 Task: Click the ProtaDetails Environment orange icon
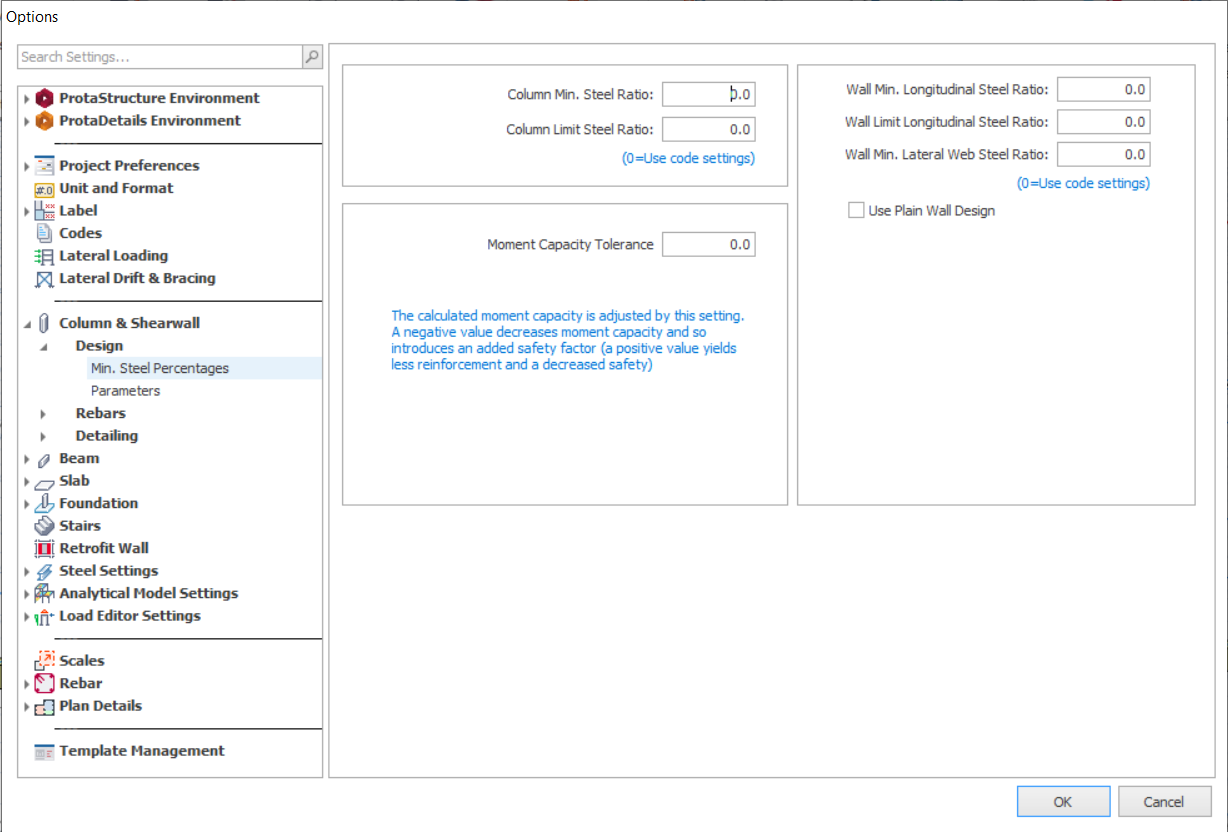click(x=44, y=121)
